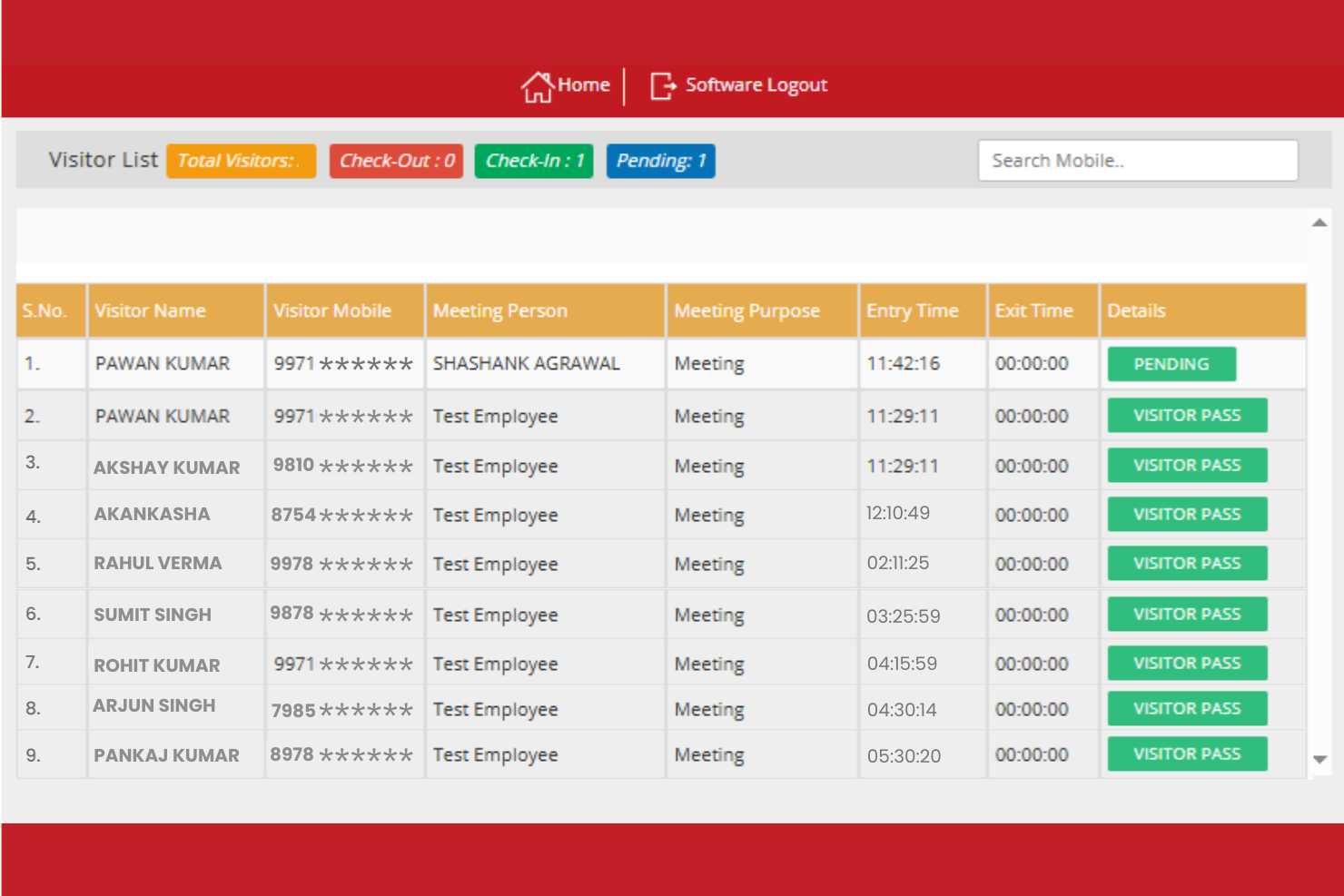Image resolution: width=1344 pixels, height=896 pixels.
Task: Open the VISITOR PASS for Sumit Singh
Action: tap(1187, 614)
